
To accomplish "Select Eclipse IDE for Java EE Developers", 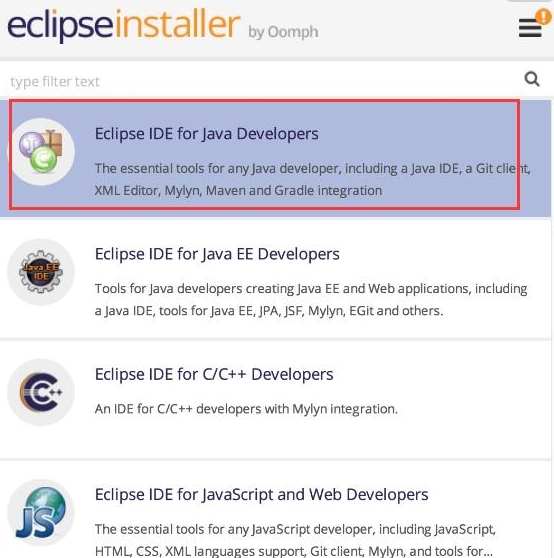I will click(217, 254).
